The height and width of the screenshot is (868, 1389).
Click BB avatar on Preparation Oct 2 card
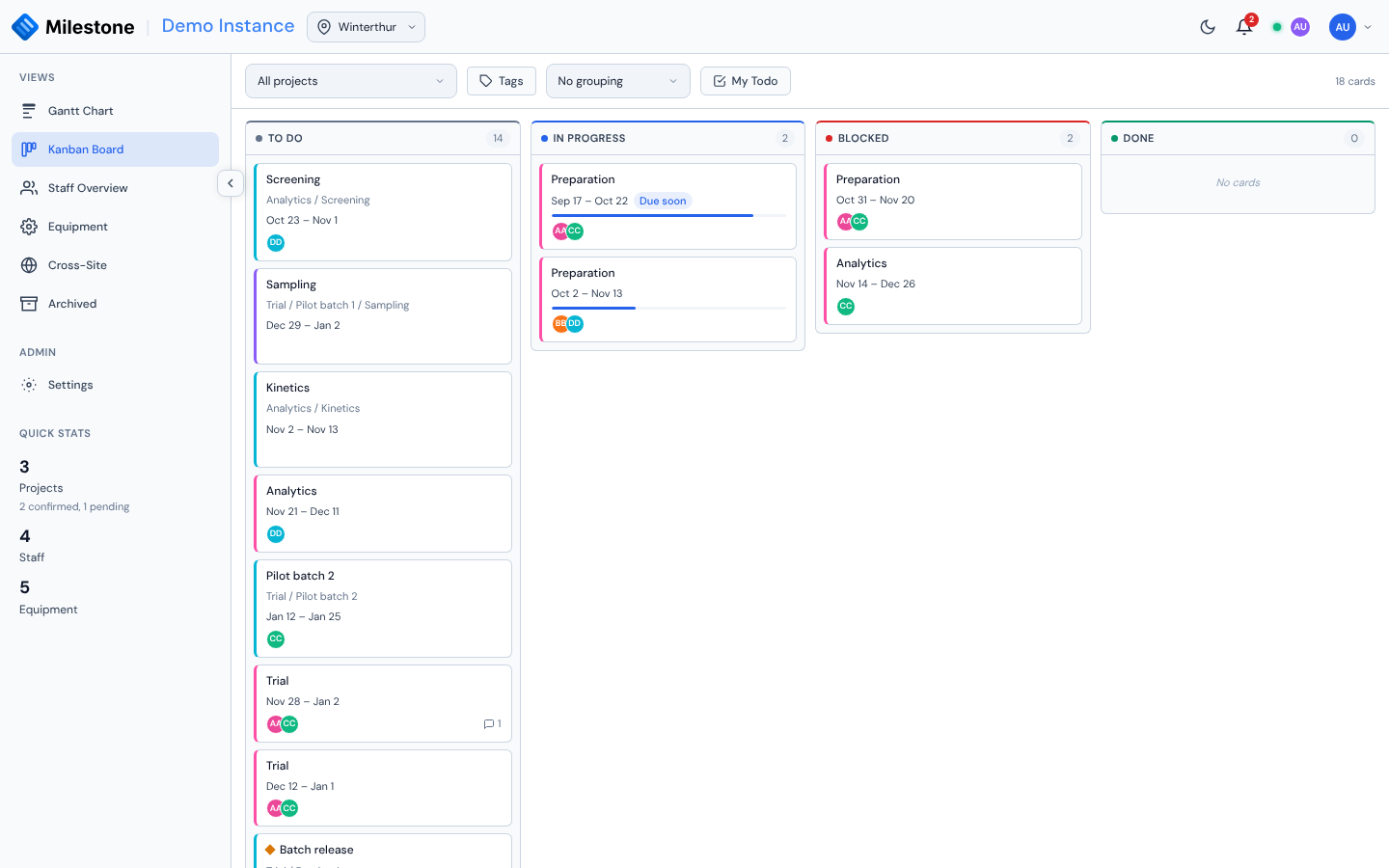pos(559,324)
